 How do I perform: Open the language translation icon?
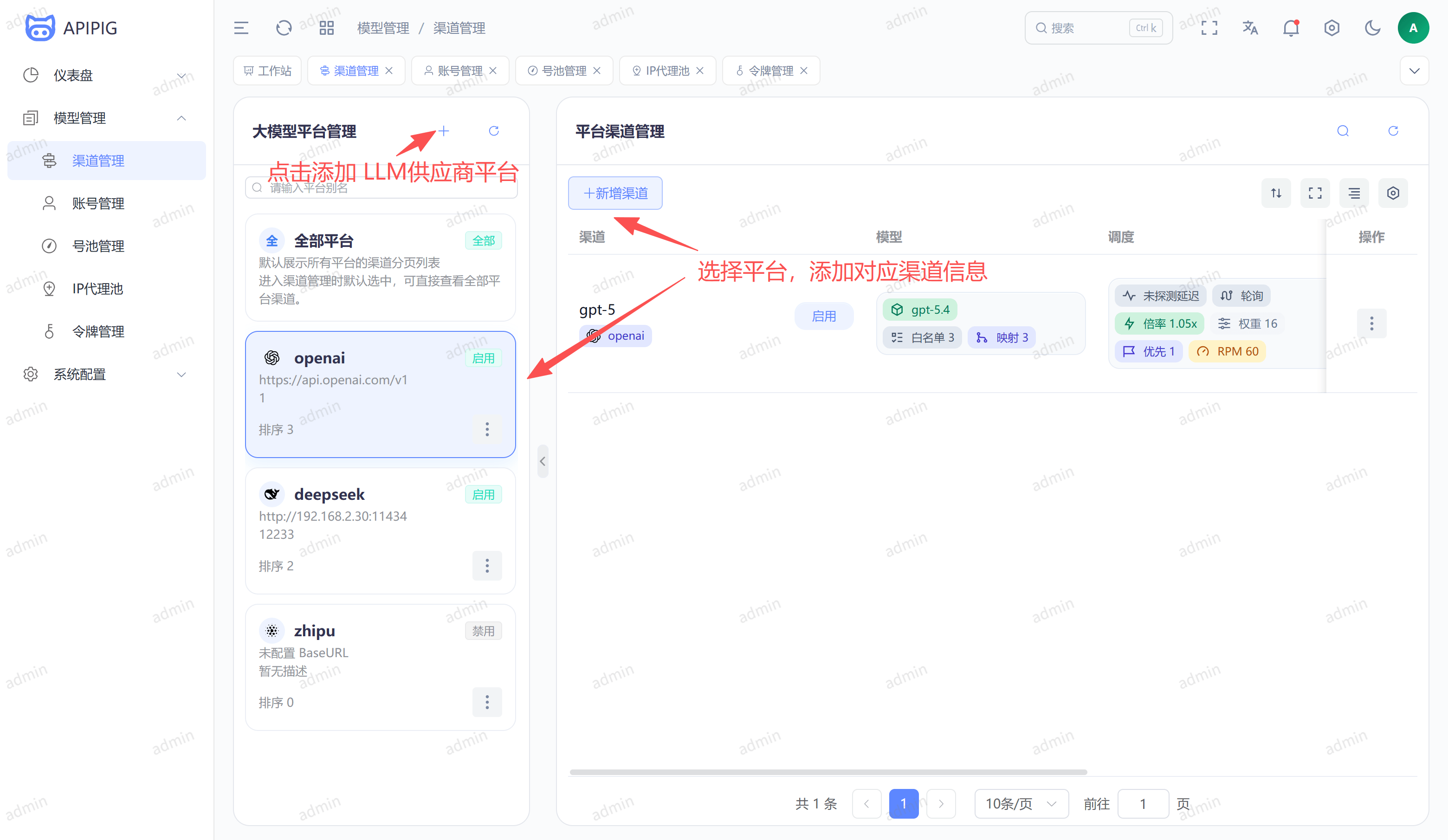pos(1250,27)
